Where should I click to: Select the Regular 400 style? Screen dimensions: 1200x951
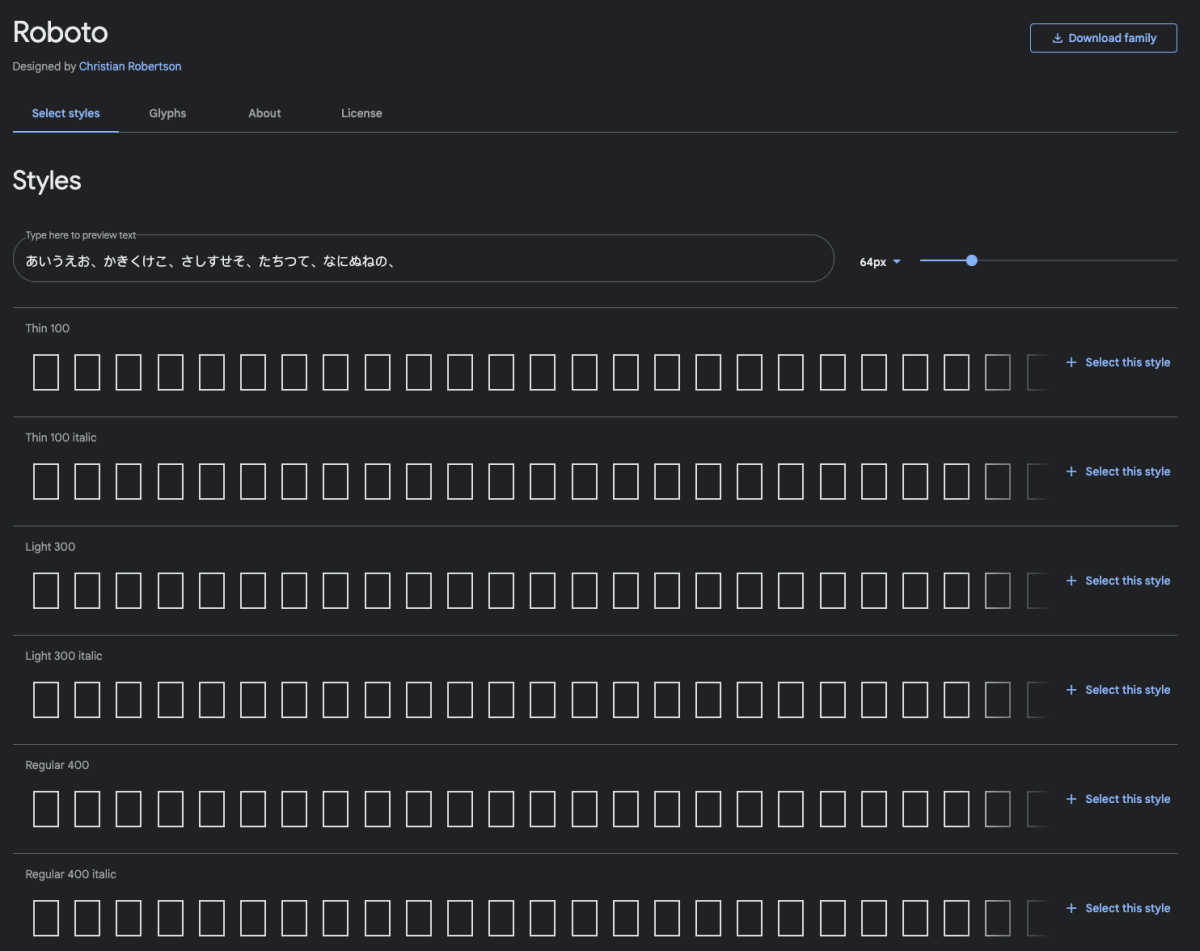(1118, 798)
